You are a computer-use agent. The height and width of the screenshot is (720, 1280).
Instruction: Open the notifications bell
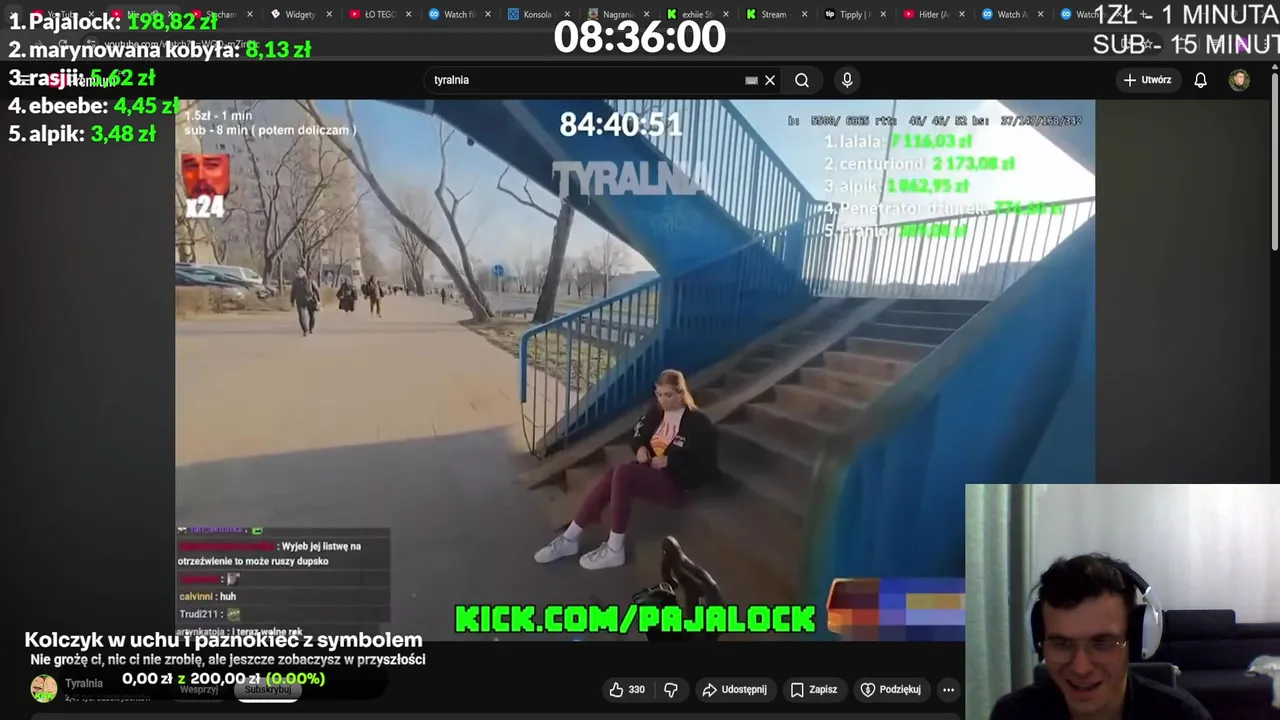1200,80
